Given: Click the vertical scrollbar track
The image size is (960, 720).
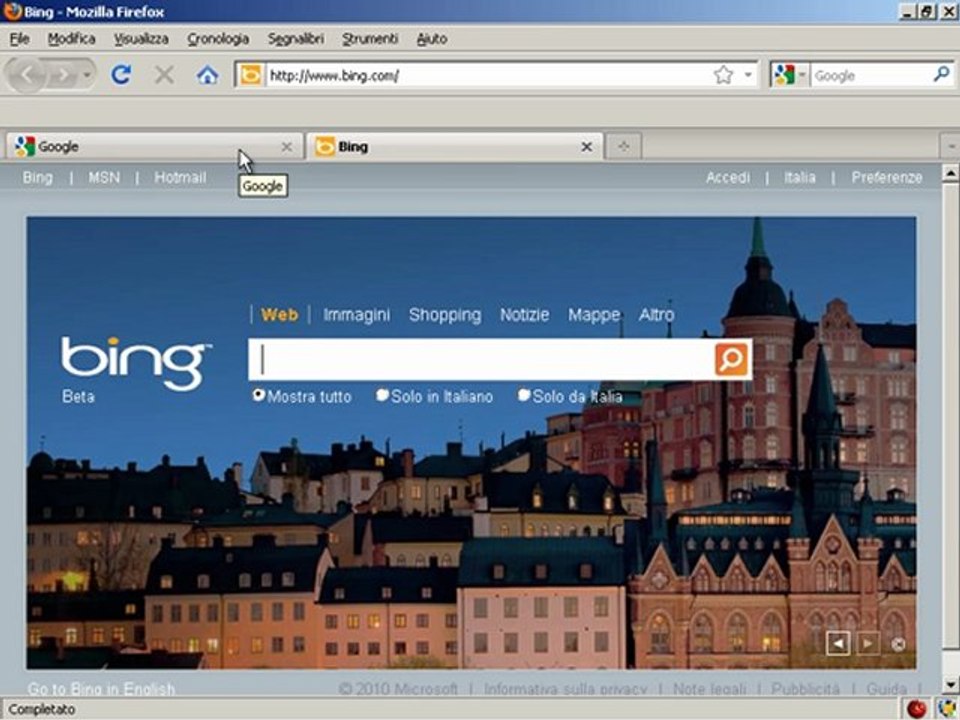Looking at the screenshot, I should click(950, 661).
